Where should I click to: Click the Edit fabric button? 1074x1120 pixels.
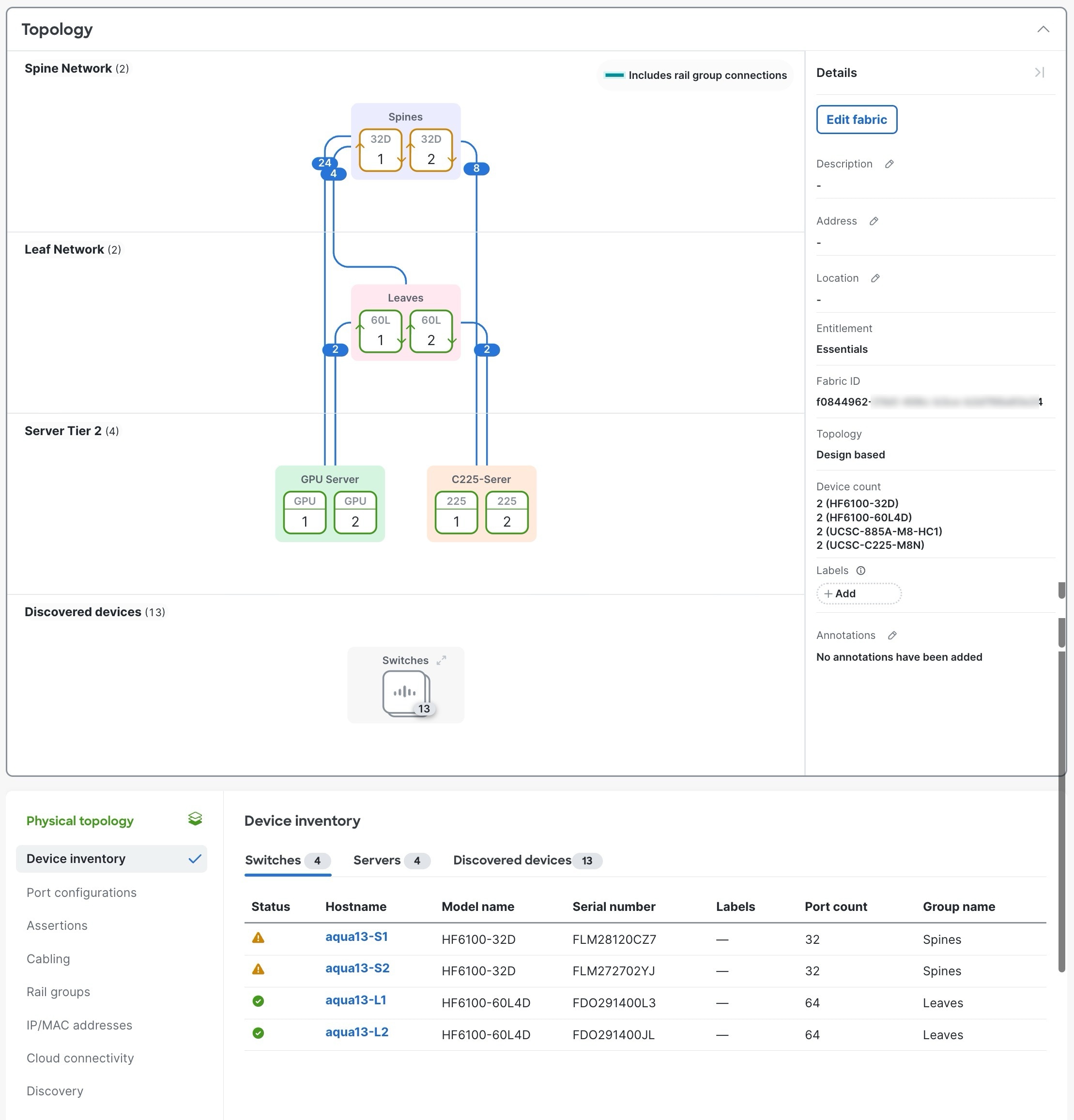[856, 120]
